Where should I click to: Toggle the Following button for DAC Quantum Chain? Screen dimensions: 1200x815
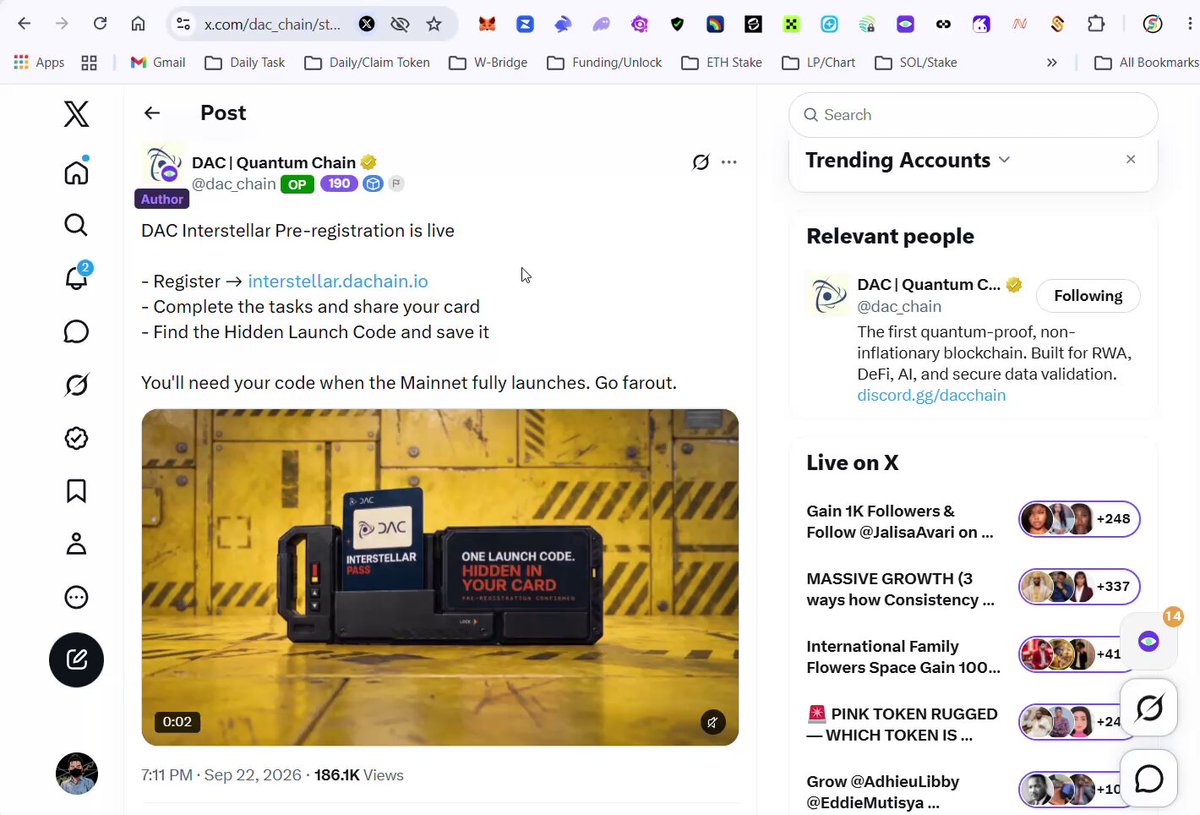[x=1088, y=296]
